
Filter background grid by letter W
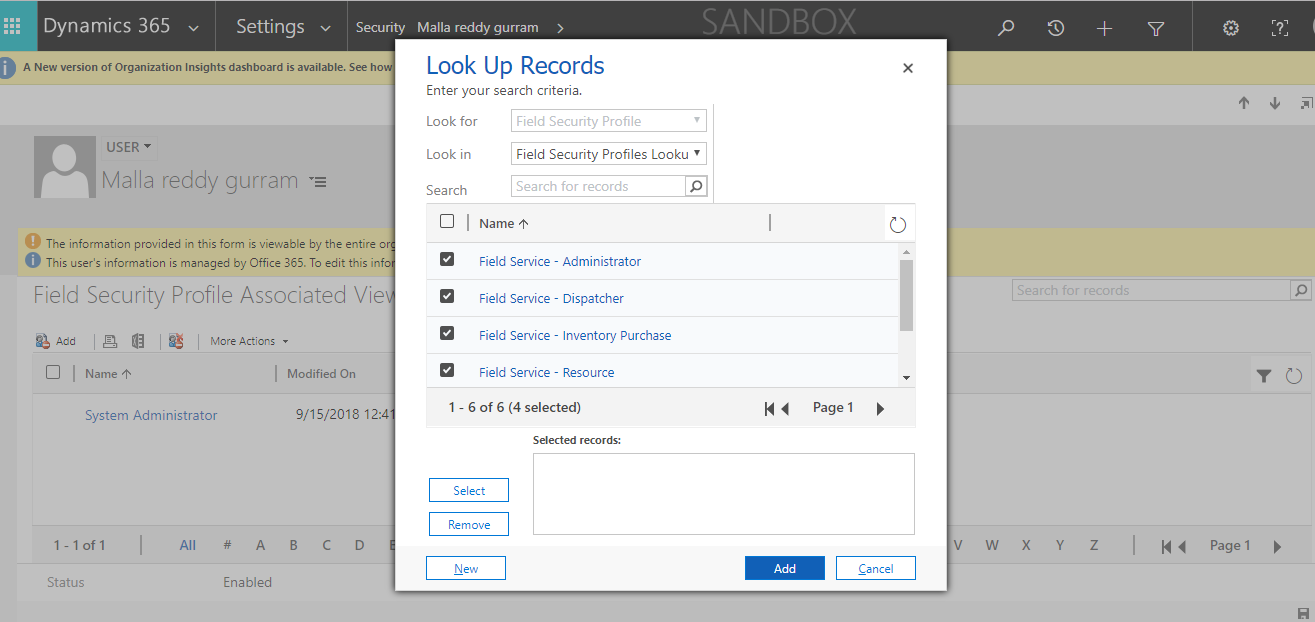[992, 545]
